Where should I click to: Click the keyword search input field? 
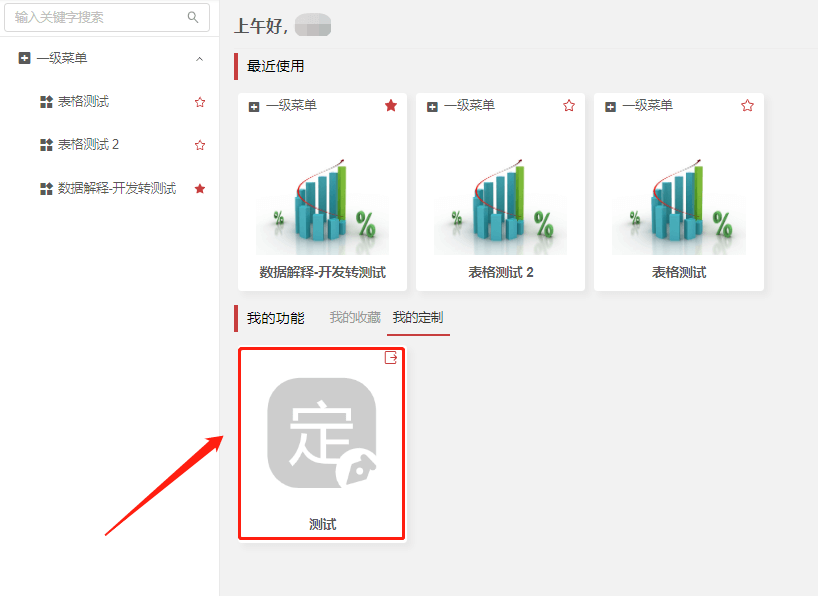pos(95,17)
